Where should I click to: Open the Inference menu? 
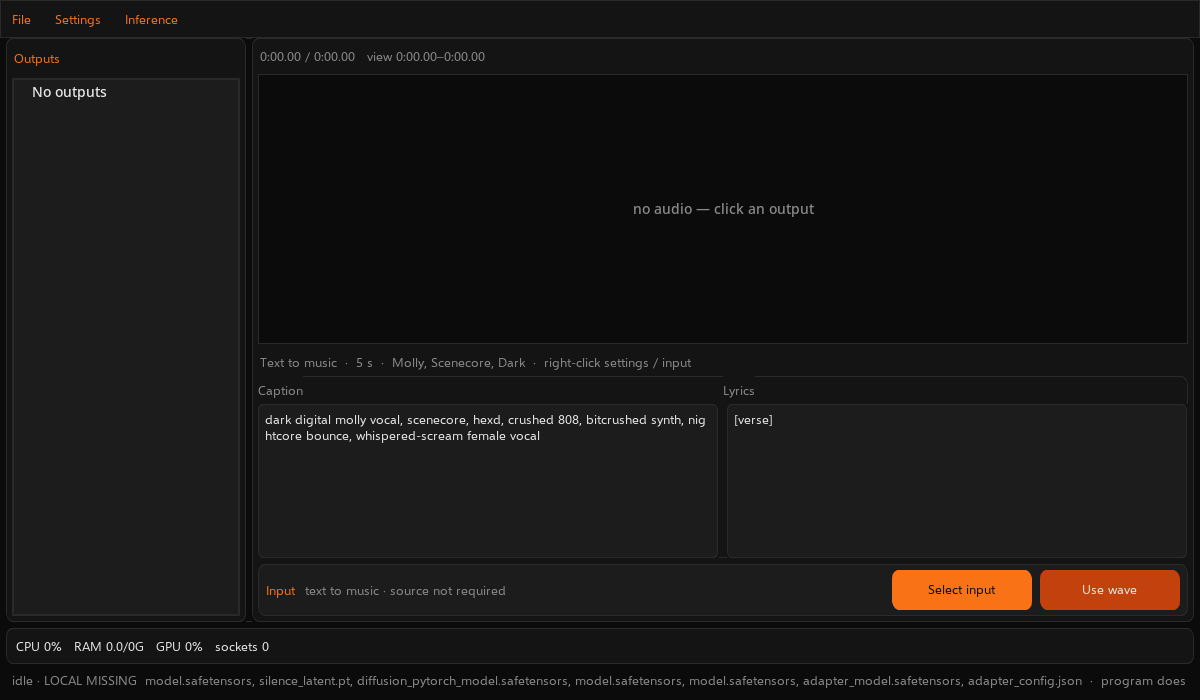pos(151,20)
